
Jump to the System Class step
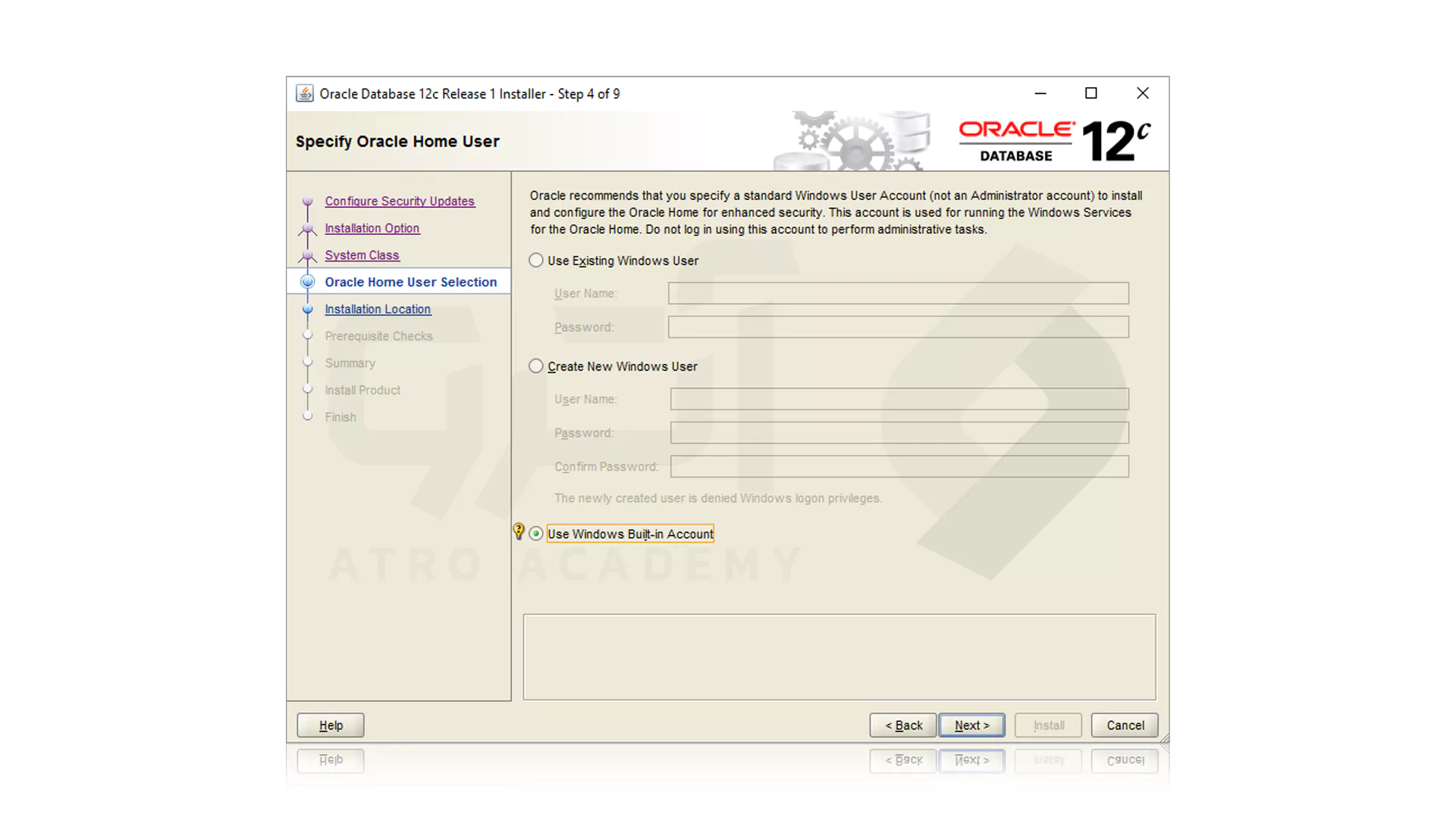coord(362,255)
